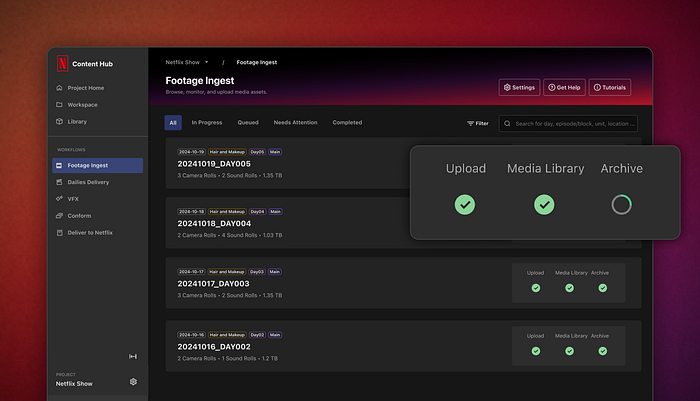Open project settings gear beside Netflix Show
Viewport: 700px width, 401px height.
(x=133, y=382)
